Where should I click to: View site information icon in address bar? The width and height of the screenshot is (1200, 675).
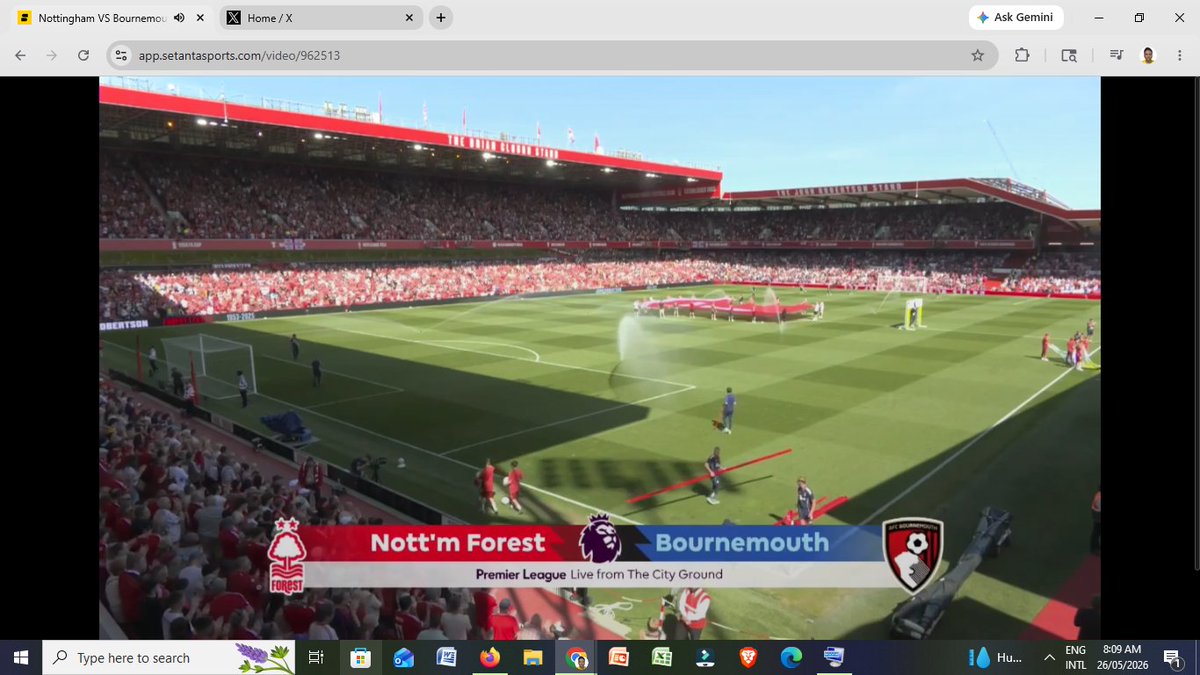click(121, 56)
